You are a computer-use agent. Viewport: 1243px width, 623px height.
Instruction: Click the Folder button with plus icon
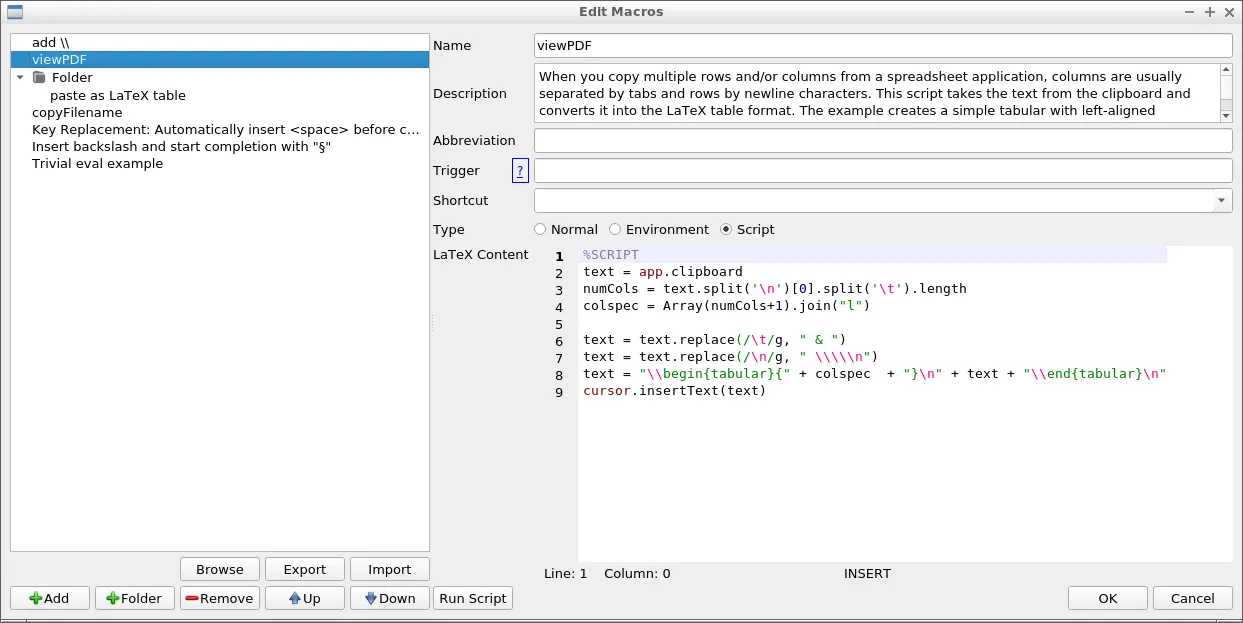click(135, 598)
